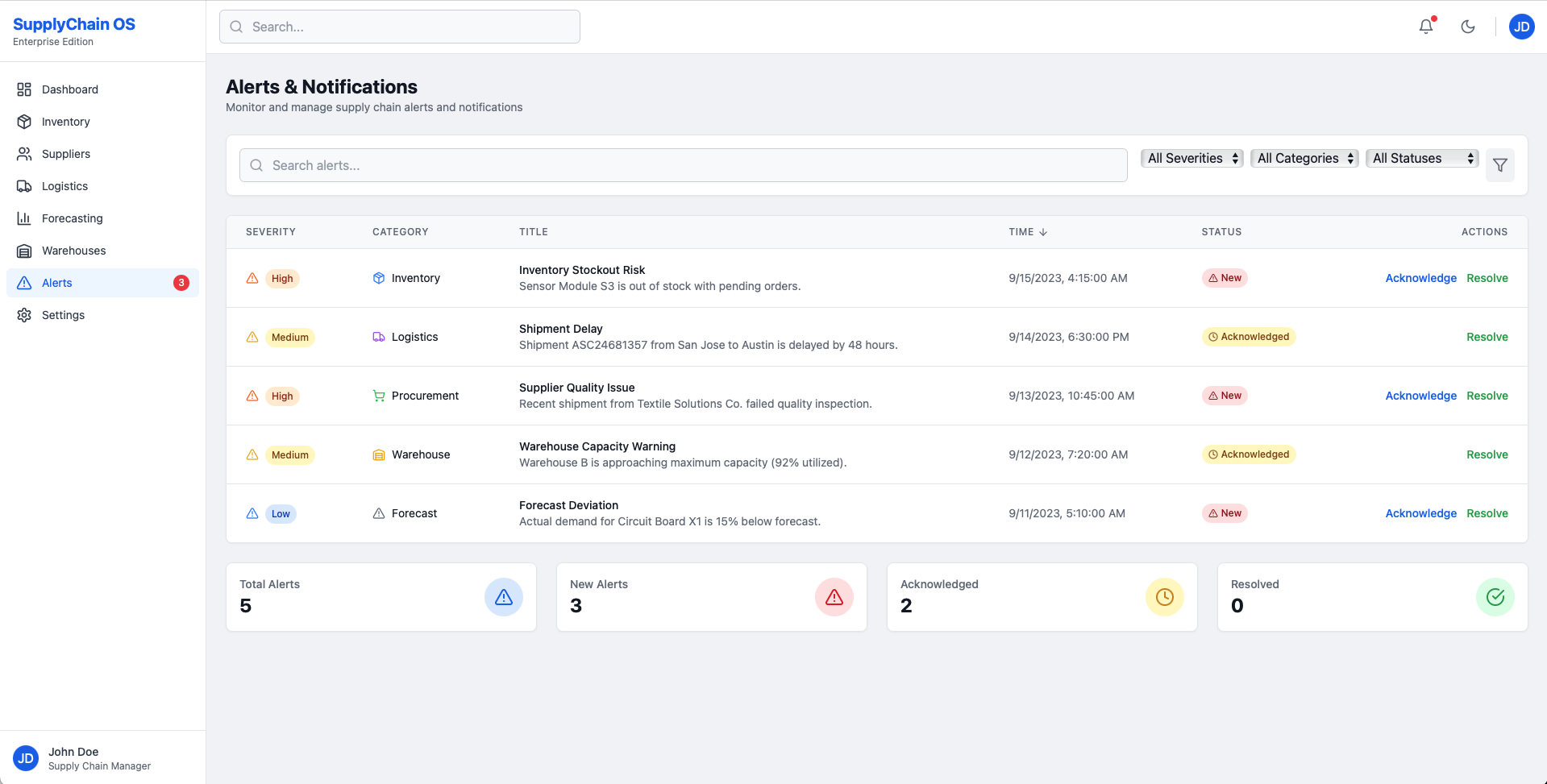Navigate to Warehouses in the sidebar
Screen dimensions: 1547x784
[x=73, y=251]
